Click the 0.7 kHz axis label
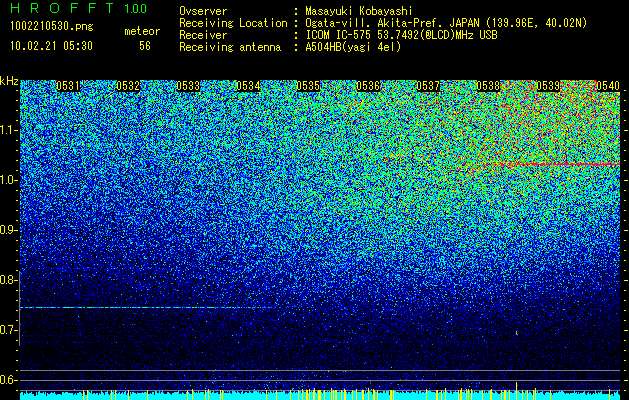 point(8,330)
